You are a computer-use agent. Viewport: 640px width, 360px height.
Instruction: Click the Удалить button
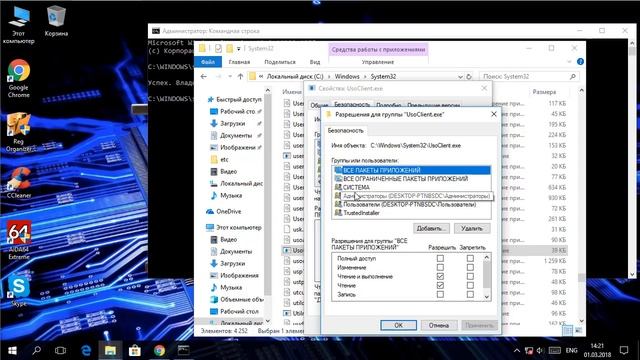tap(472, 229)
